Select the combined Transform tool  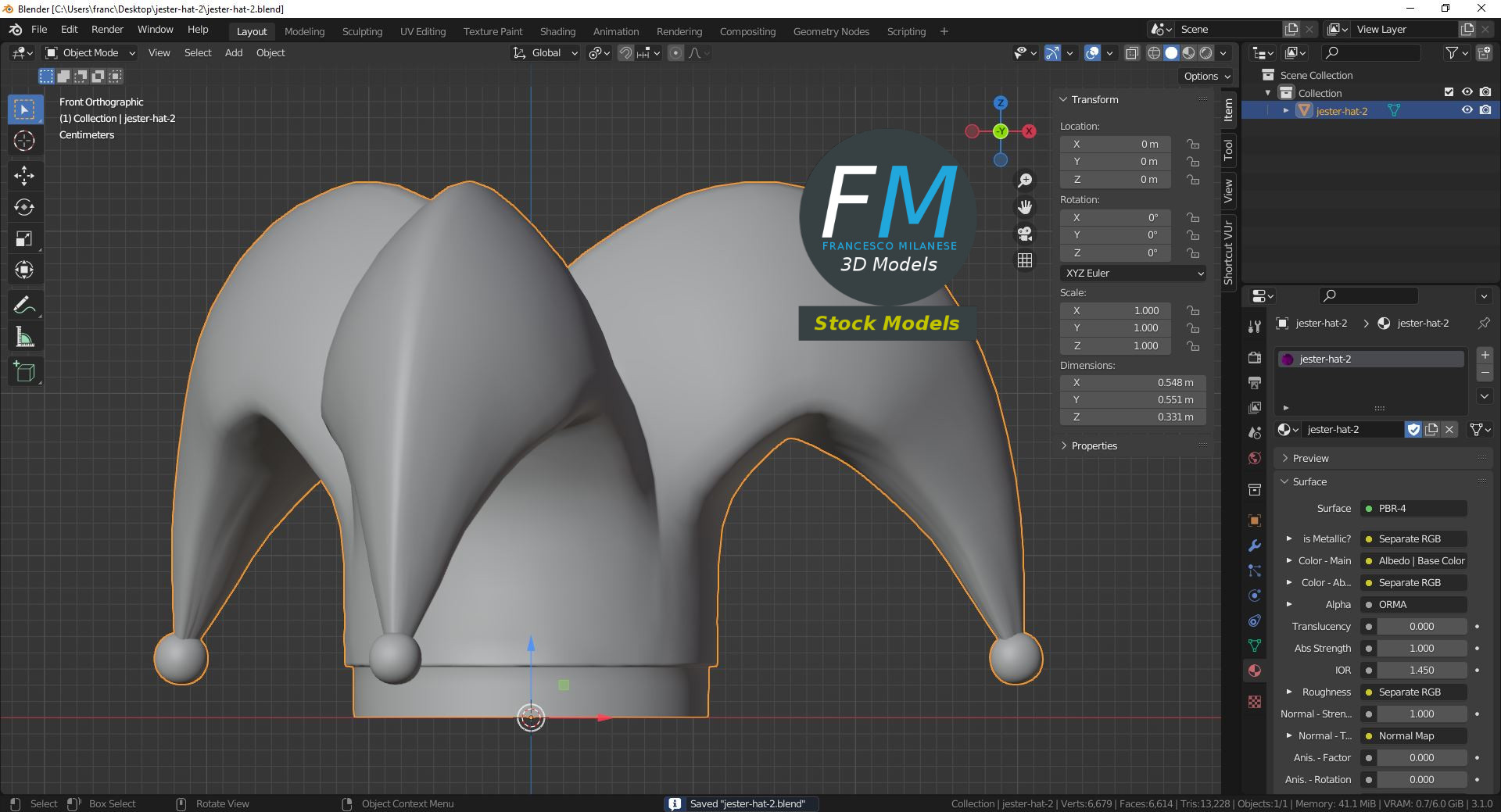(x=24, y=270)
